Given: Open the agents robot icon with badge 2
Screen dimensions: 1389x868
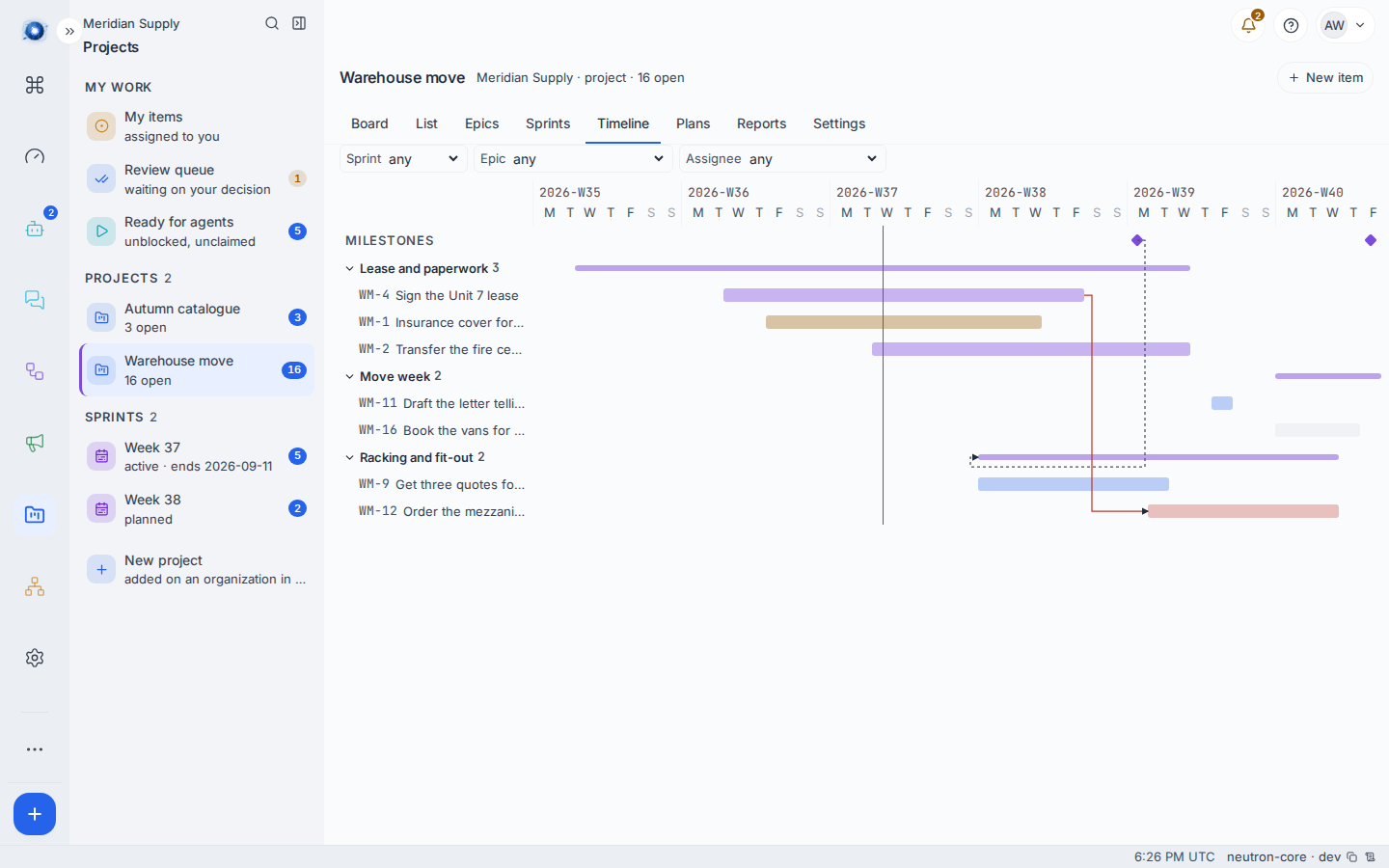Looking at the screenshot, I should (x=35, y=229).
